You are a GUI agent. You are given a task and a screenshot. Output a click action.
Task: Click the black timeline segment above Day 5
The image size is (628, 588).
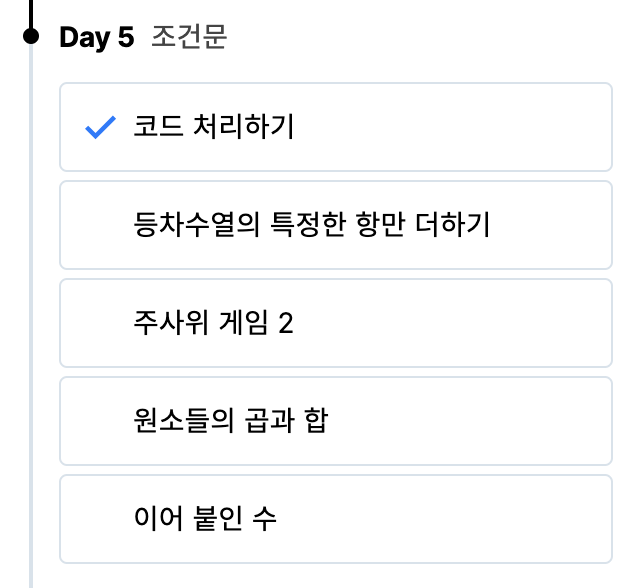pyautogui.click(x=31, y=12)
